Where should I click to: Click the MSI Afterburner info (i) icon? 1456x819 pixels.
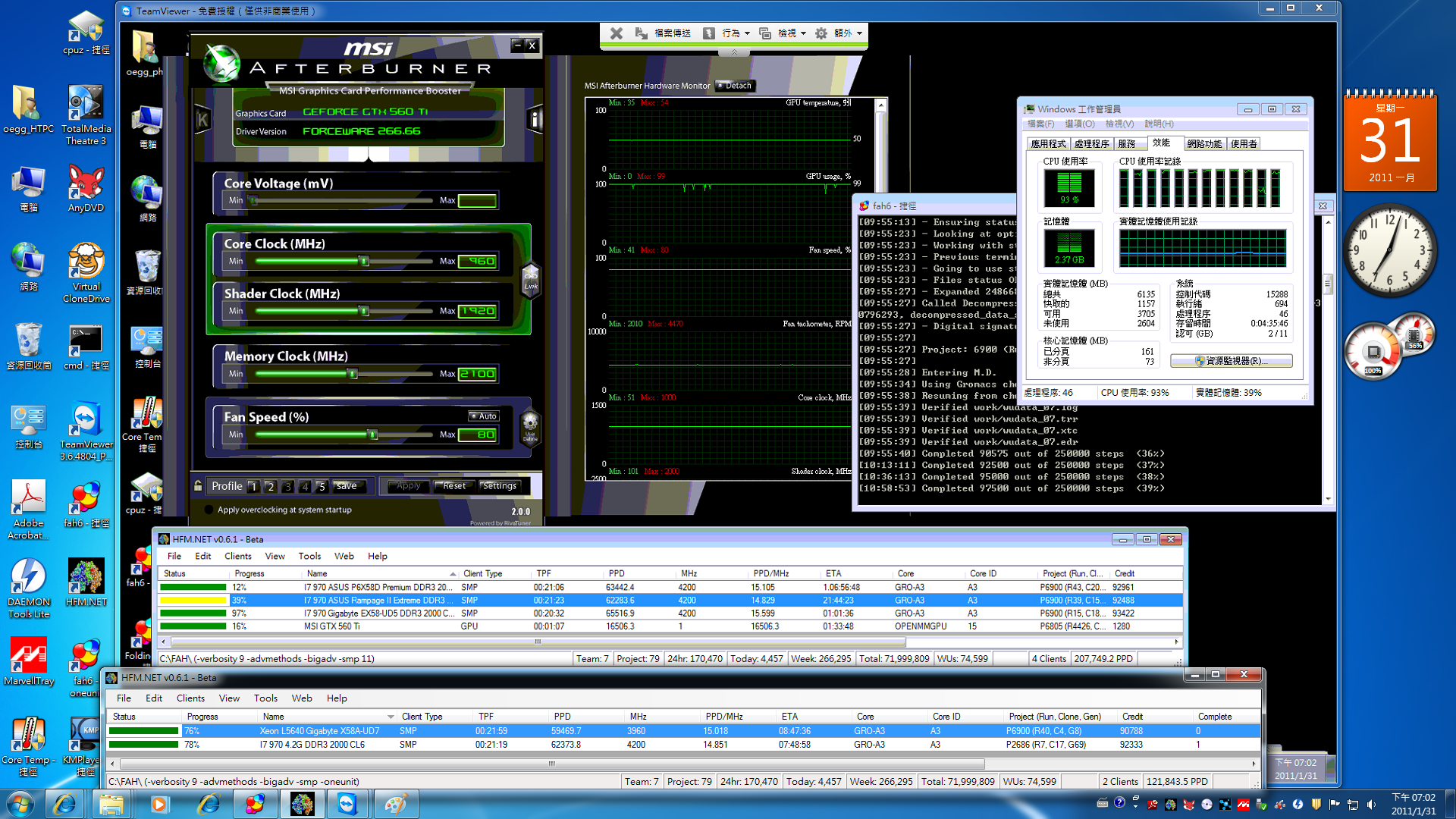[x=535, y=119]
